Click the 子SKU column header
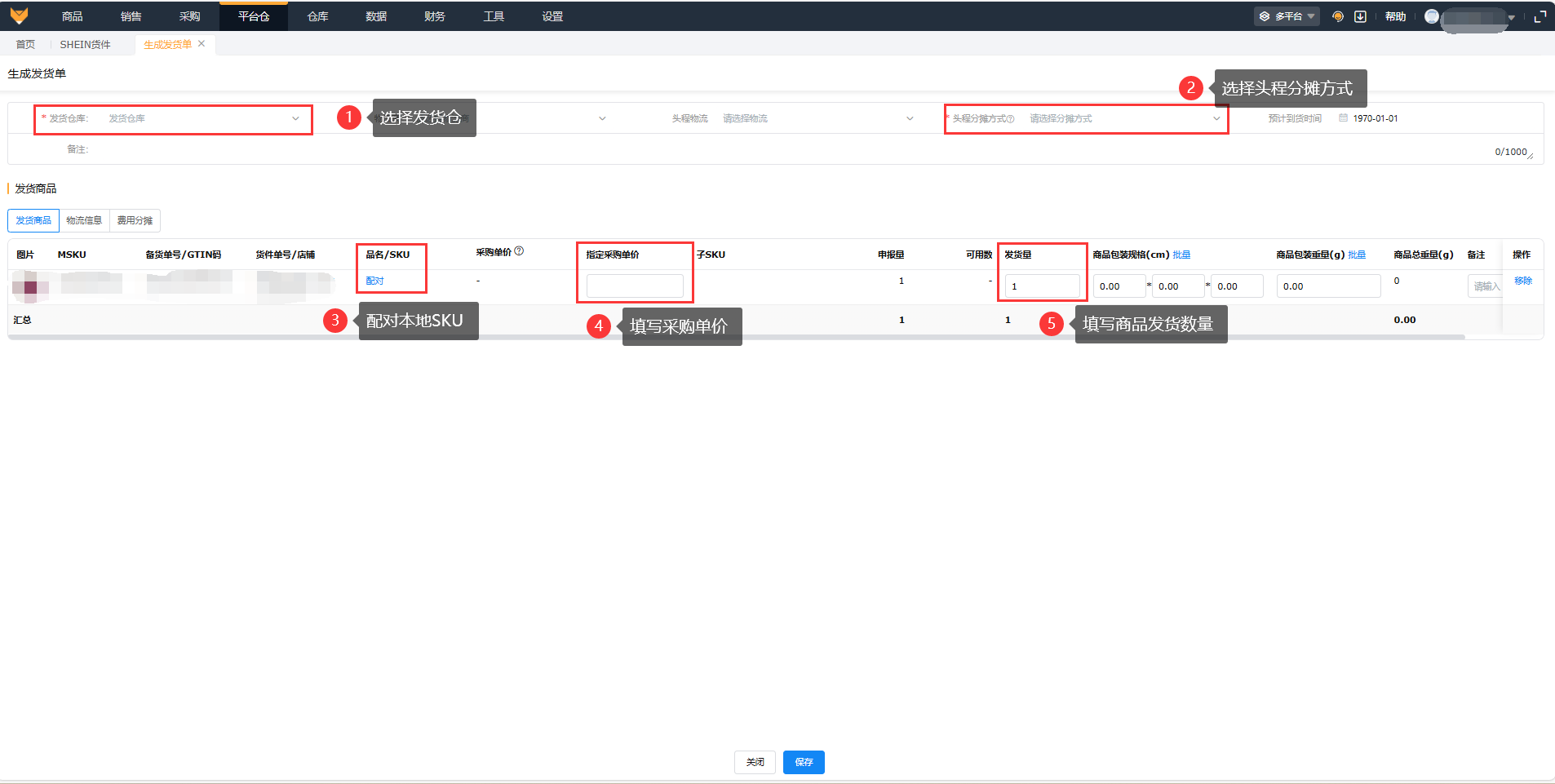 point(711,255)
